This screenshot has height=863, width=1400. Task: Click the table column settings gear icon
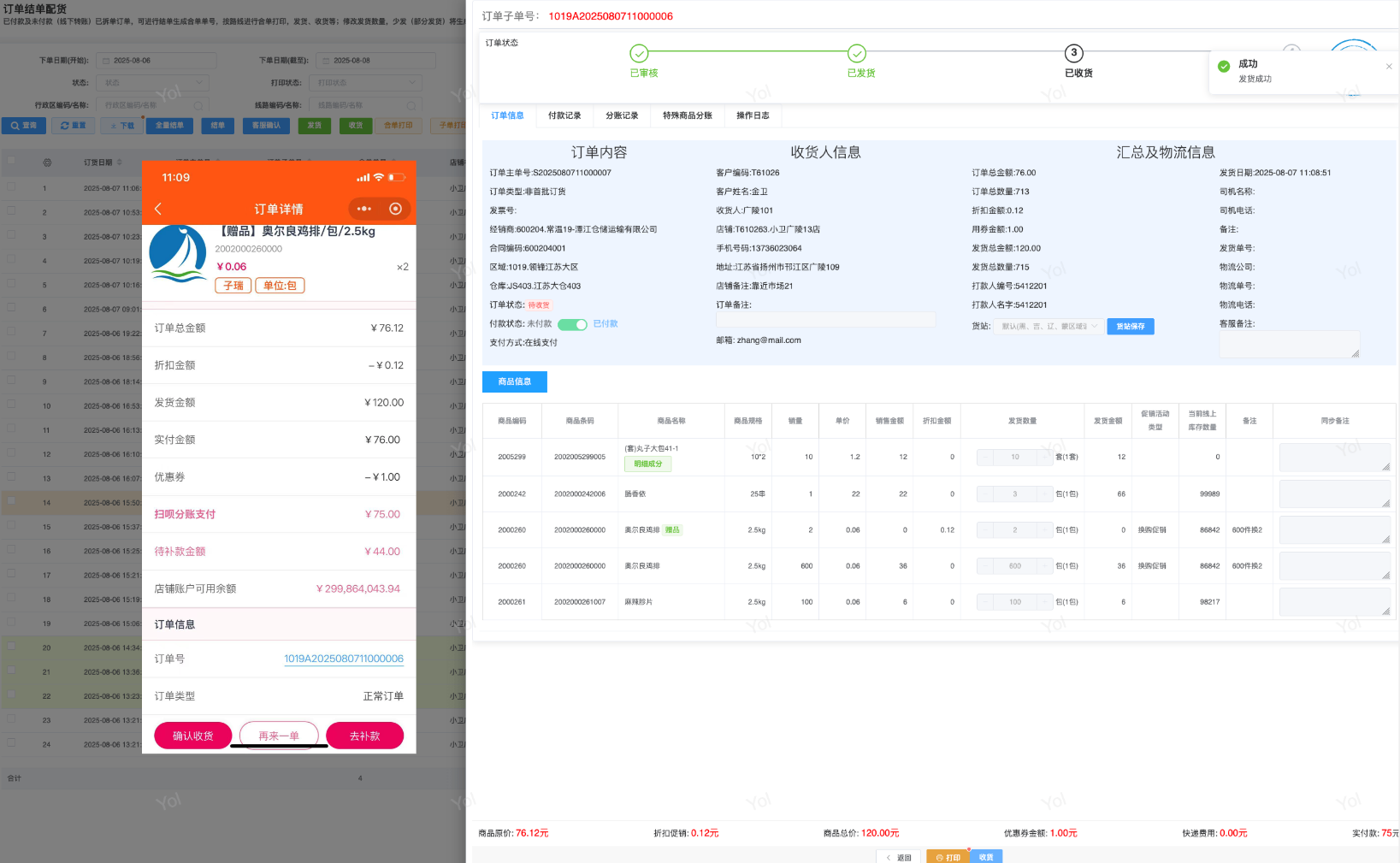(x=47, y=163)
